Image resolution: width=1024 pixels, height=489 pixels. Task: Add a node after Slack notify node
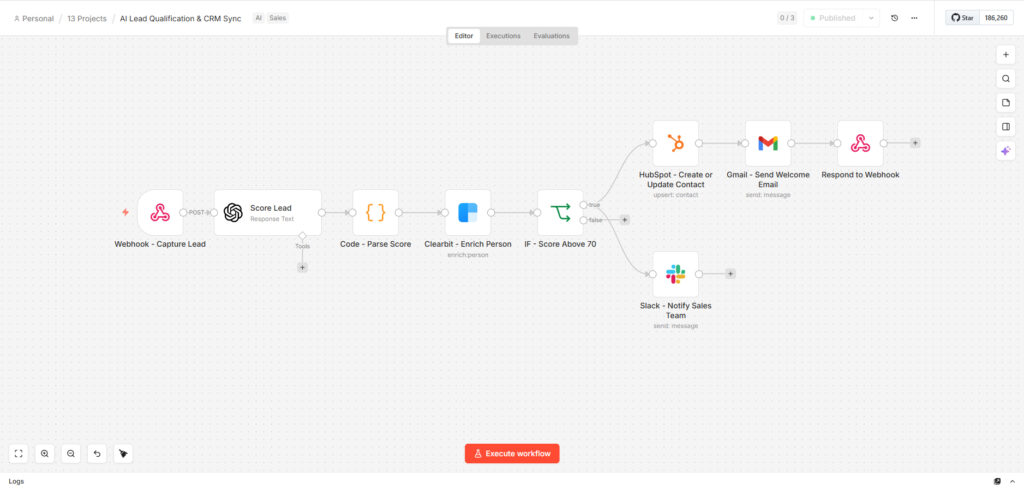pos(730,274)
